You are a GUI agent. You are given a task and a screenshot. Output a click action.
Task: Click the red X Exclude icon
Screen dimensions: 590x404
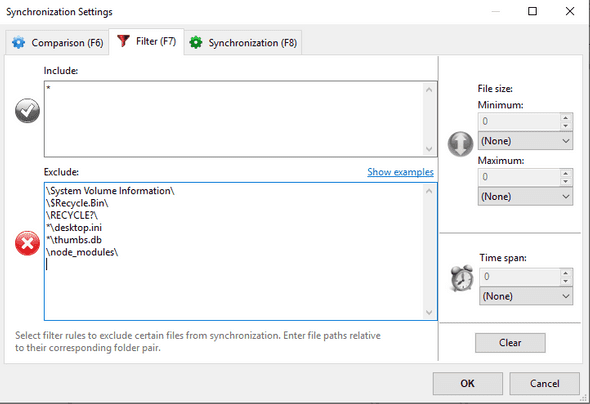click(27, 243)
